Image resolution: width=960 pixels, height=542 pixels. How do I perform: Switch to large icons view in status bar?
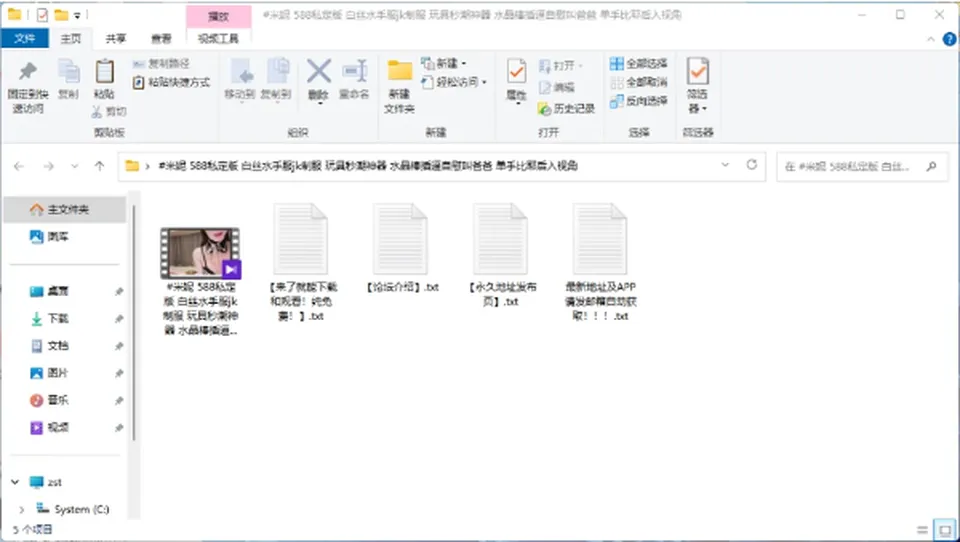click(945, 530)
